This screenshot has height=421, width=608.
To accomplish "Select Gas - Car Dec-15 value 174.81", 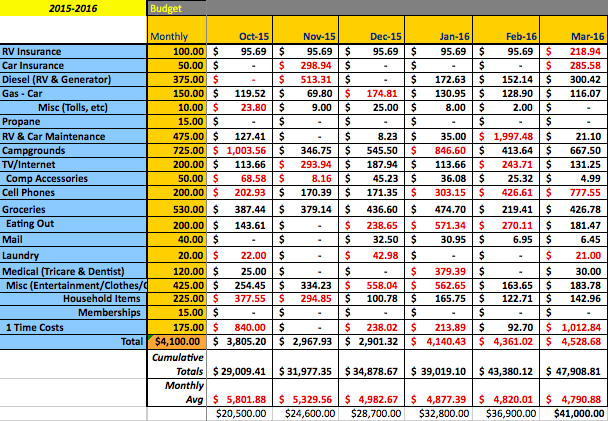I will [371, 93].
